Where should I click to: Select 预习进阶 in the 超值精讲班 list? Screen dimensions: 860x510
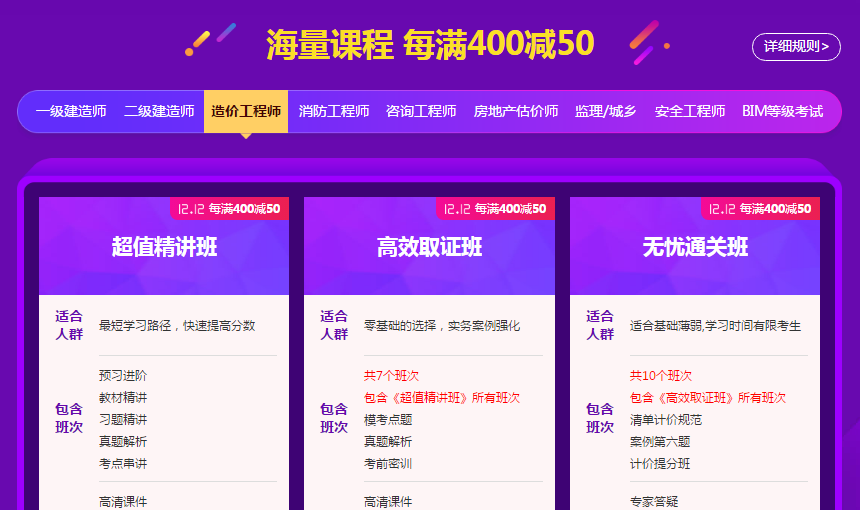[123, 376]
